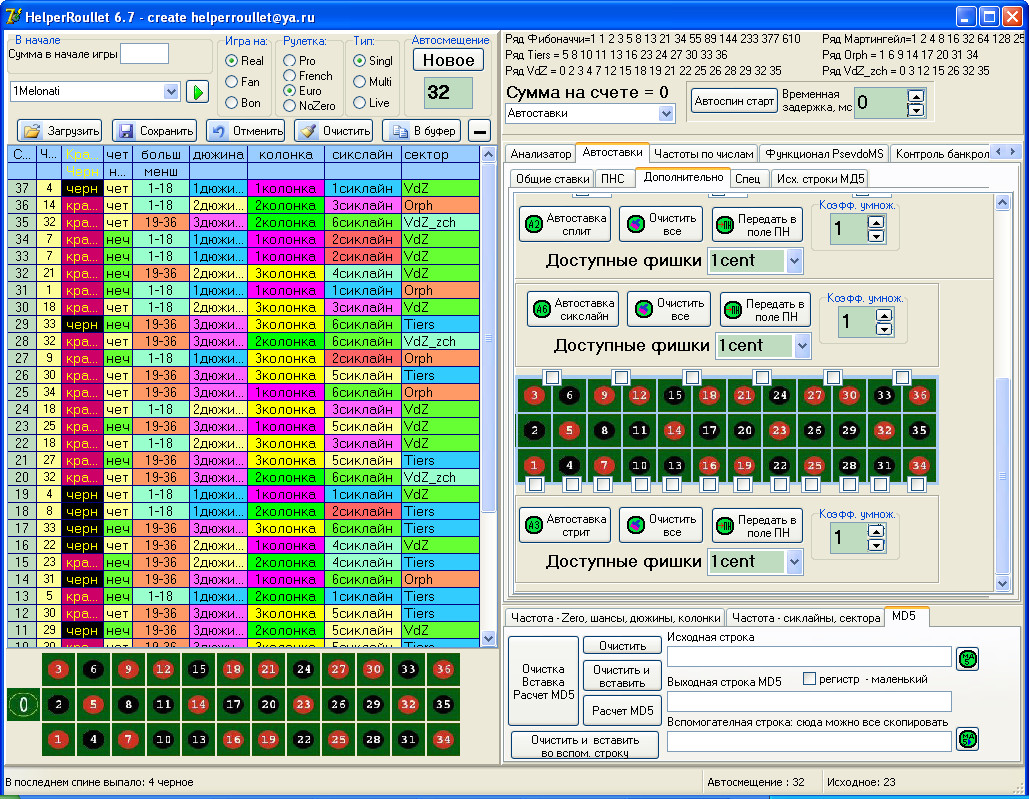Click the Очистить brush button in toolbar
The image size is (1029, 799).
point(334,131)
